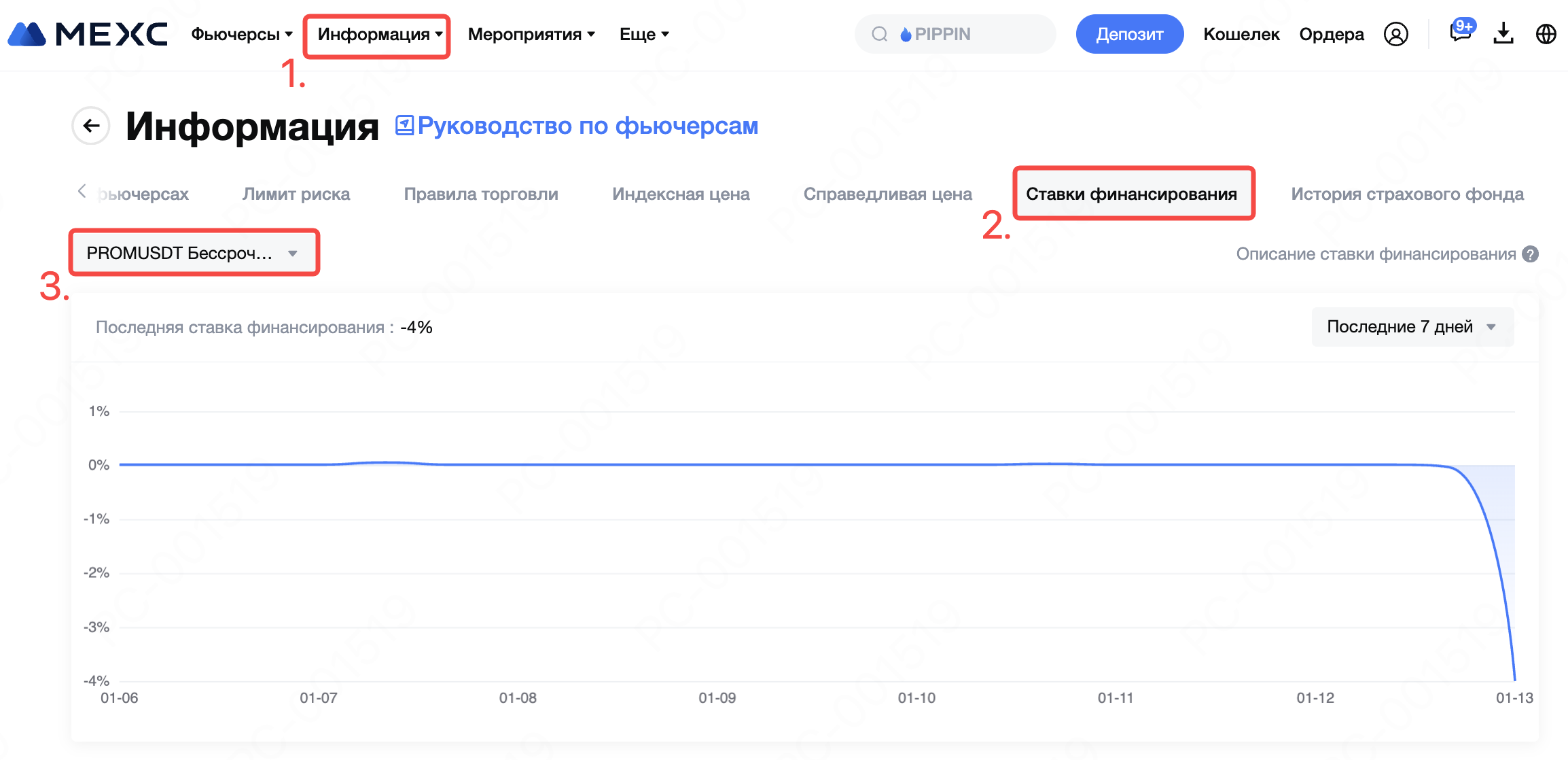Switch to the Индексная цена tab

tap(681, 194)
